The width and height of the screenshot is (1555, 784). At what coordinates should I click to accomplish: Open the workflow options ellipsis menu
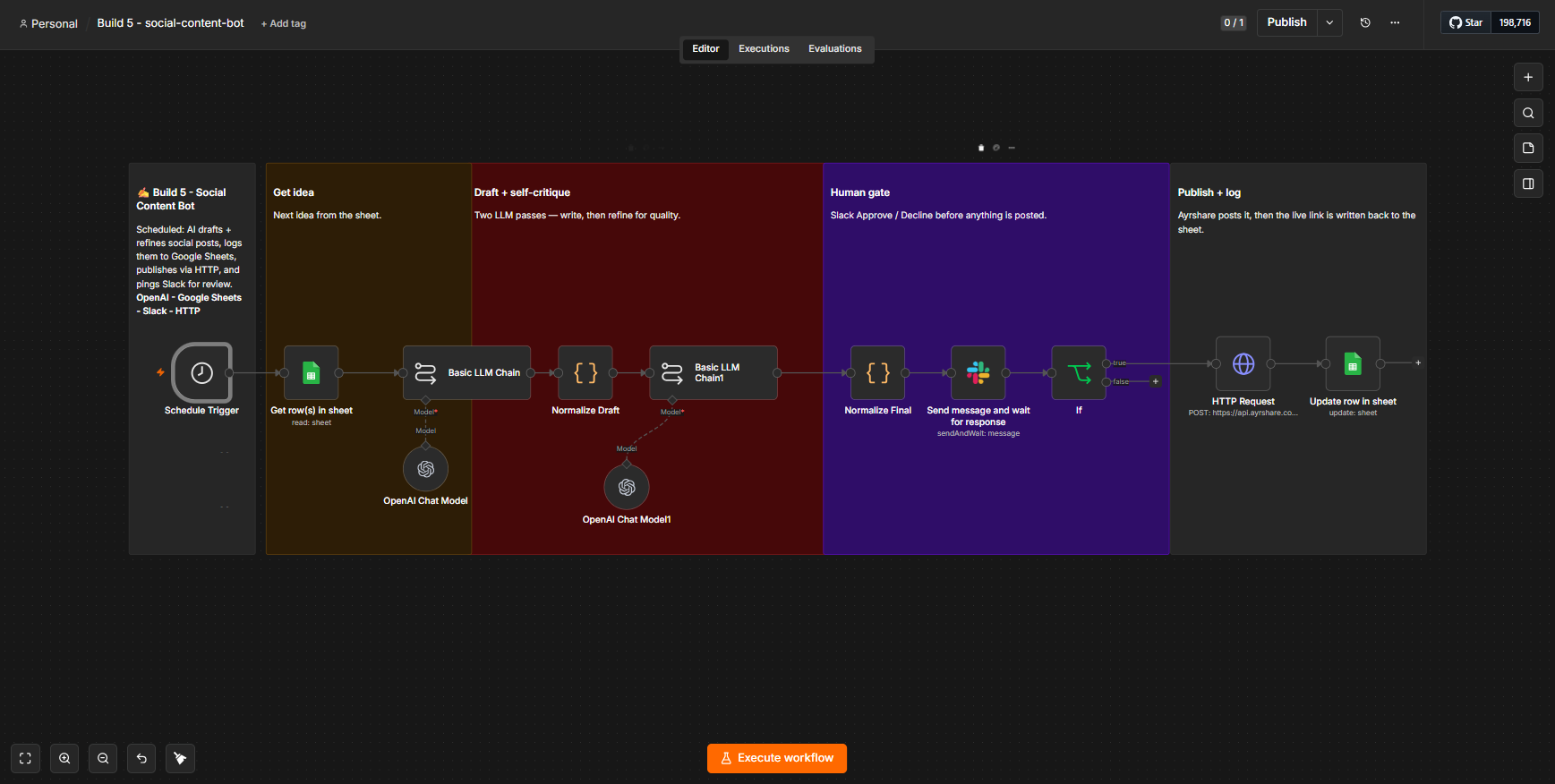1395,22
